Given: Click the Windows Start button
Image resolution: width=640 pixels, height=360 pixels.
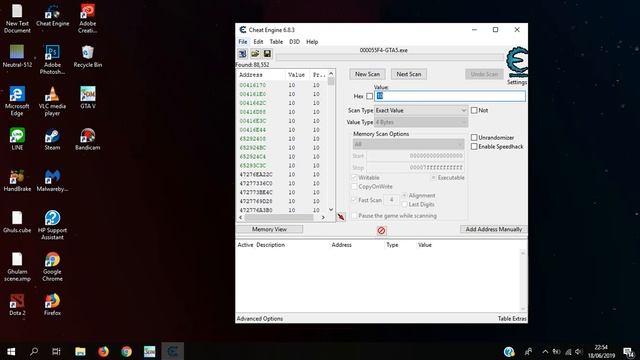Looking at the screenshot, I should tap(11, 351).
